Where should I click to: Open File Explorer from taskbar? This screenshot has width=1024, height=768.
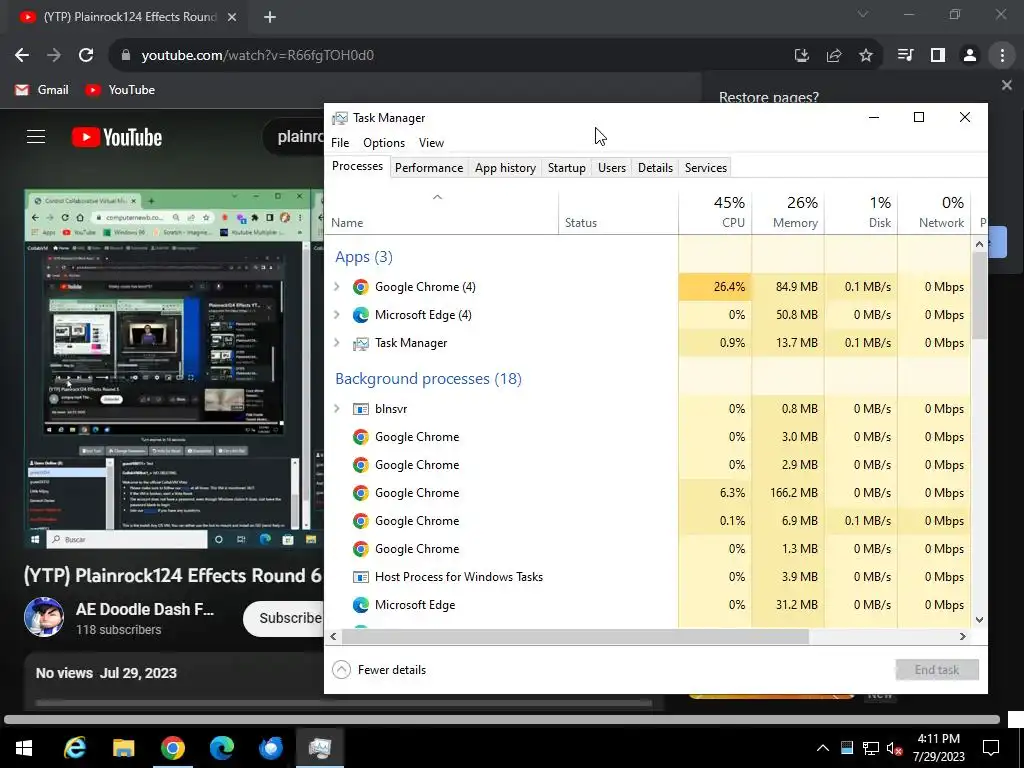click(x=123, y=748)
